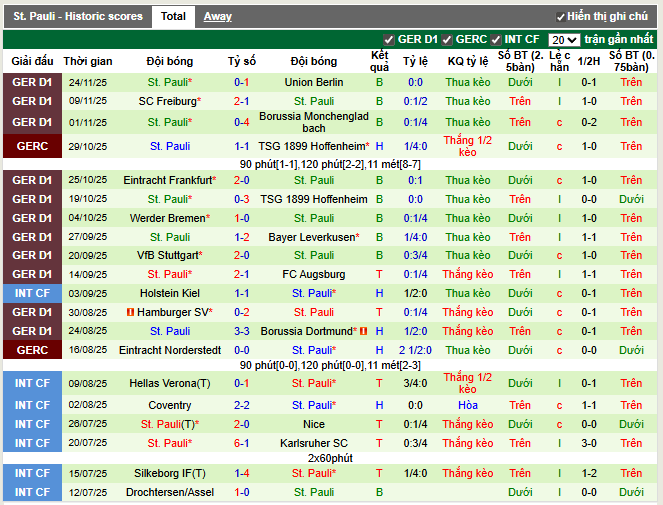The width and height of the screenshot is (663, 505).
Task: Uncheck the GER D1 league filter
Action: pos(389,40)
